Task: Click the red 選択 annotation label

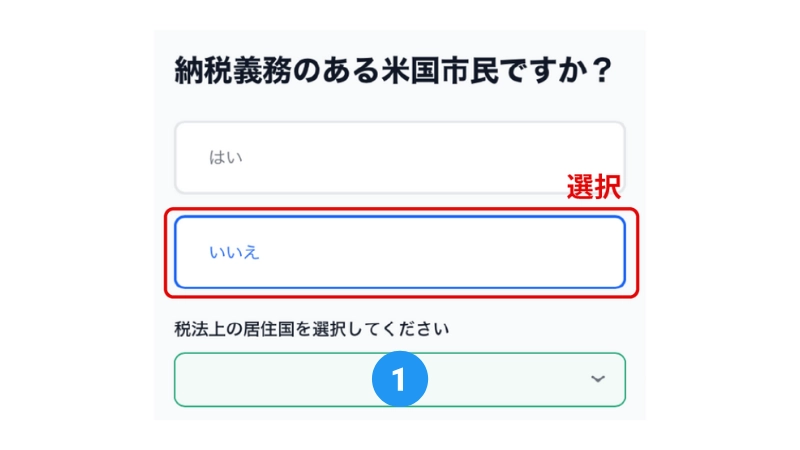Action: pyautogui.click(x=593, y=187)
